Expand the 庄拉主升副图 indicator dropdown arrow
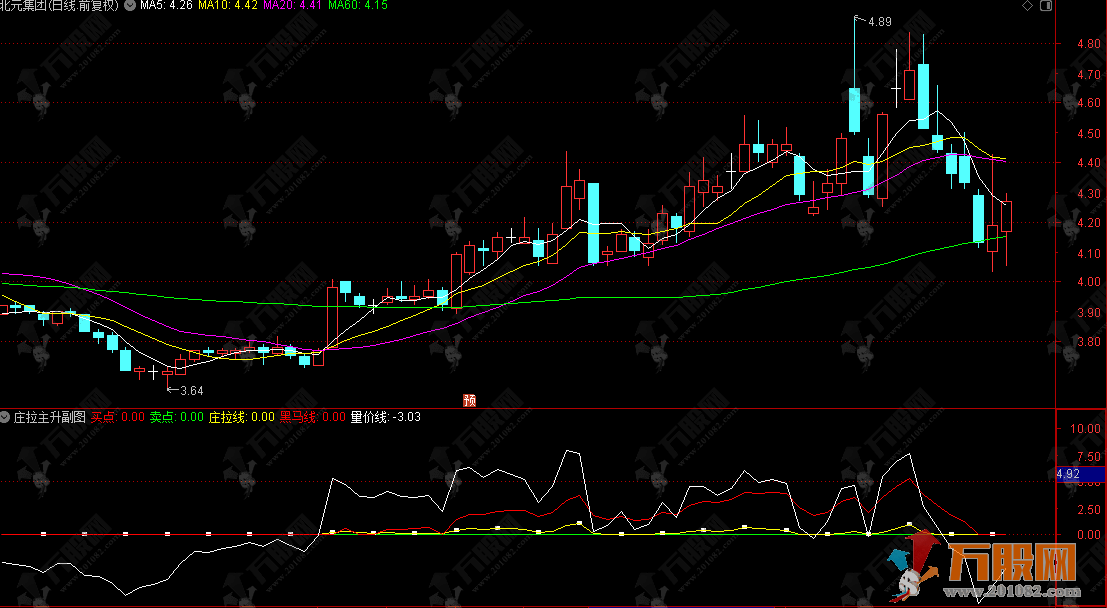Image resolution: width=1107 pixels, height=608 pixels. [6, 417]
